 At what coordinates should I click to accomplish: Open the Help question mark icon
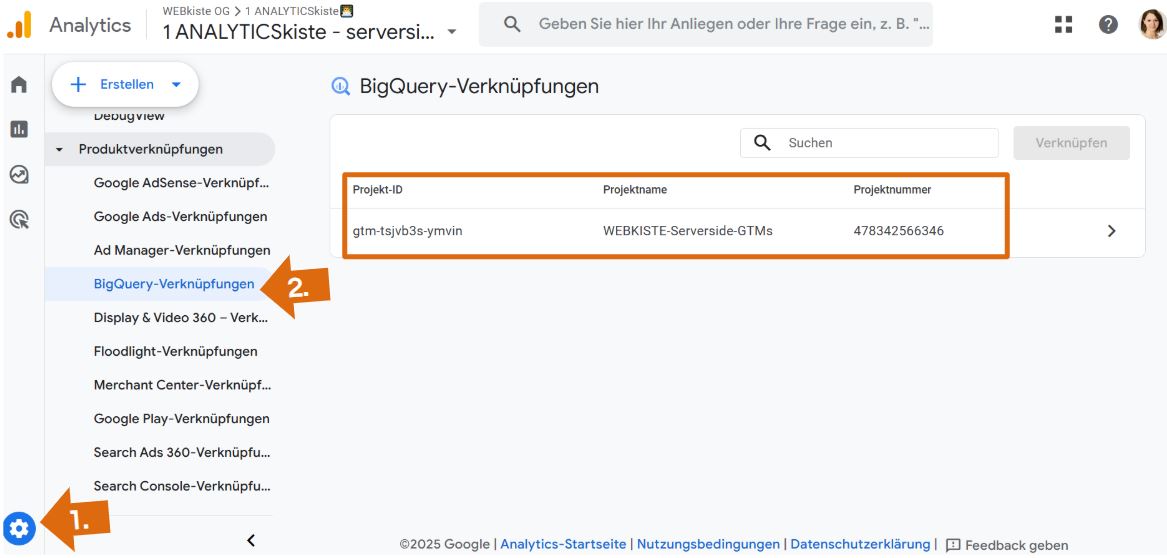[1108, 25]
